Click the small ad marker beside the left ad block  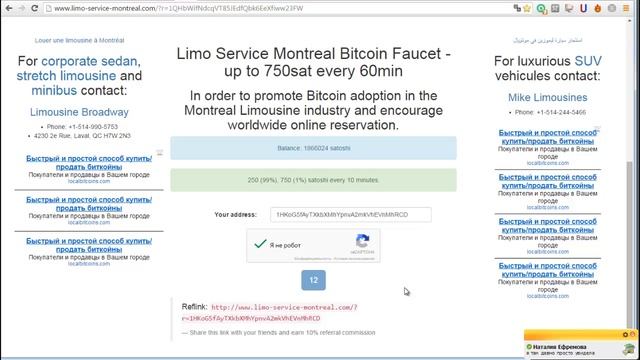[x=160, y=153]
